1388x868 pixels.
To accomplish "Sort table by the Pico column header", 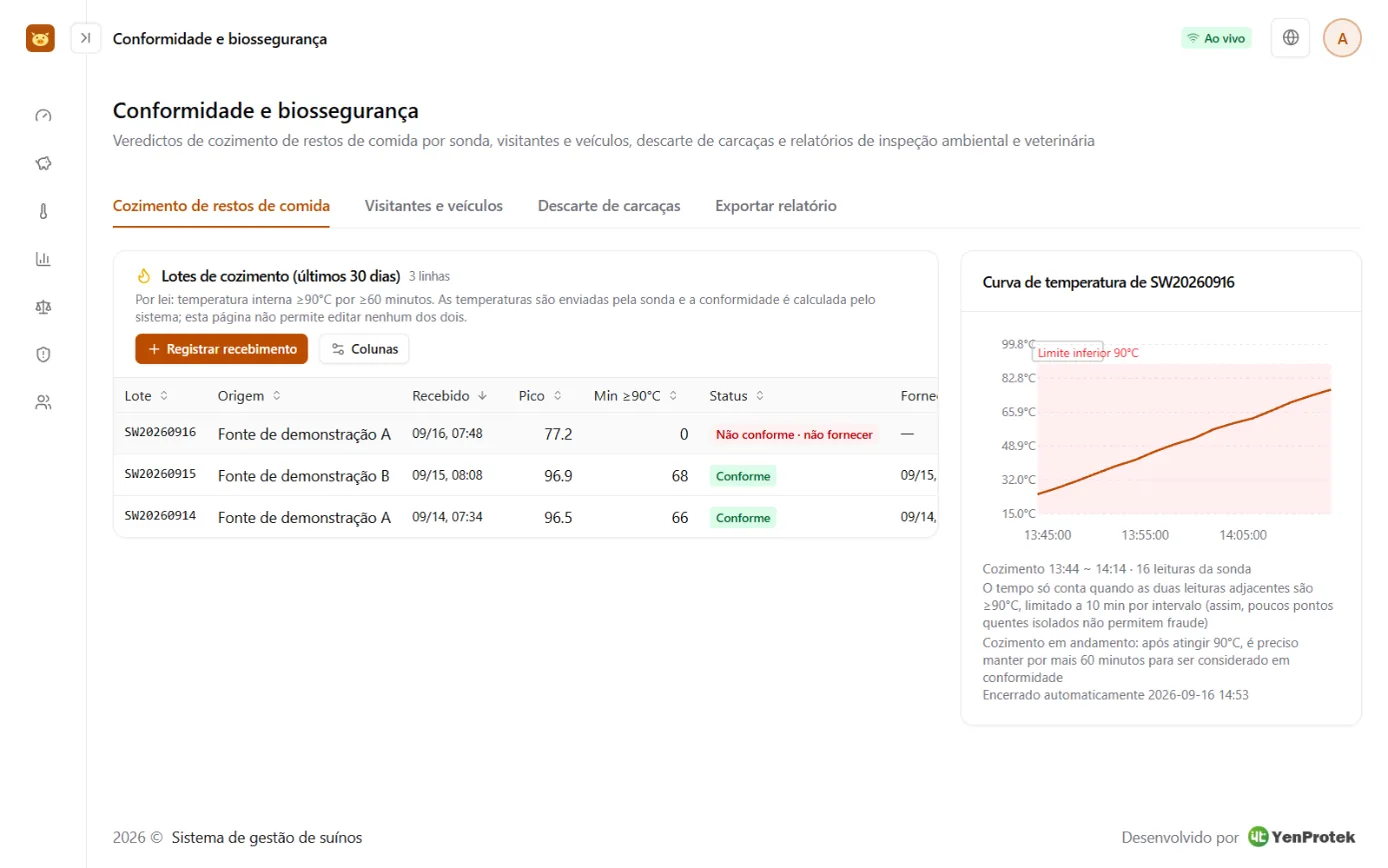I will 540,396.
